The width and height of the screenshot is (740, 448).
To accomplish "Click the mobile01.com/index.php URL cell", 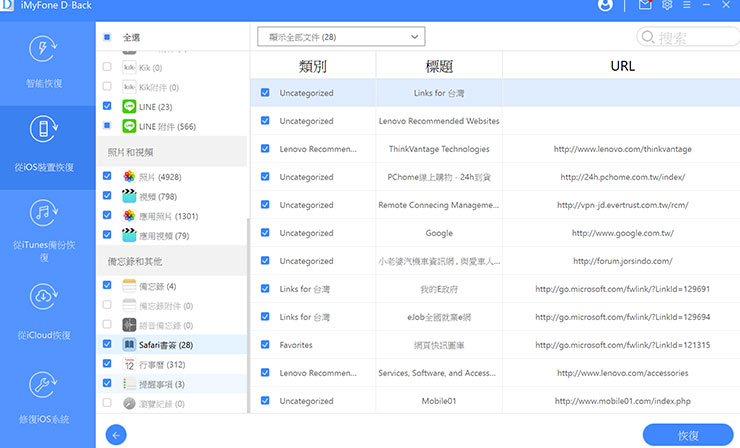I will (x=622, y=401).
